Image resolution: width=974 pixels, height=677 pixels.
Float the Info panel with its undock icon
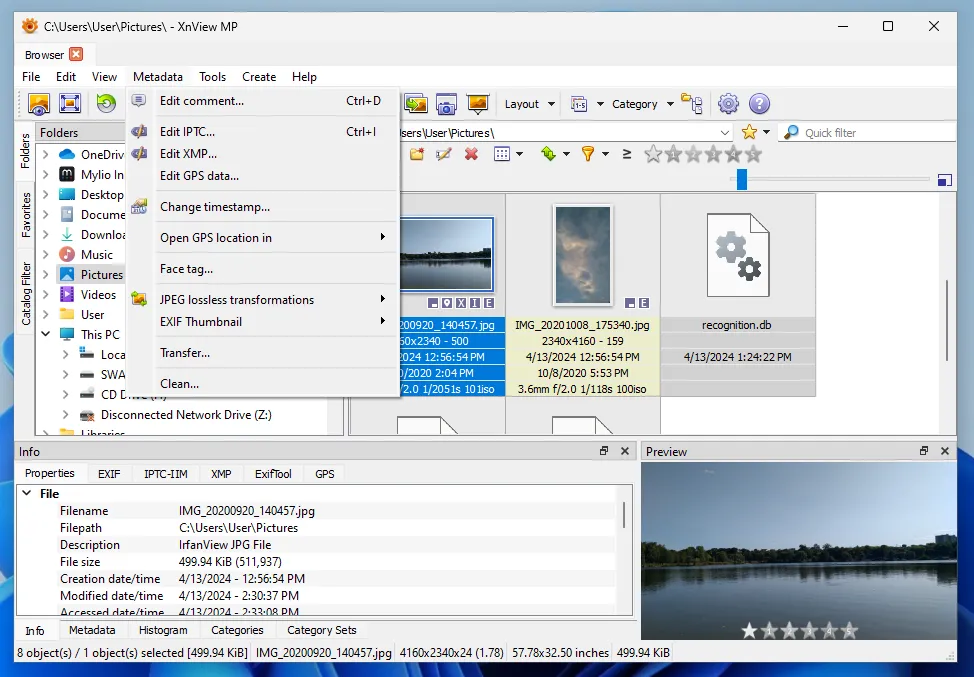tap(604, 451)
